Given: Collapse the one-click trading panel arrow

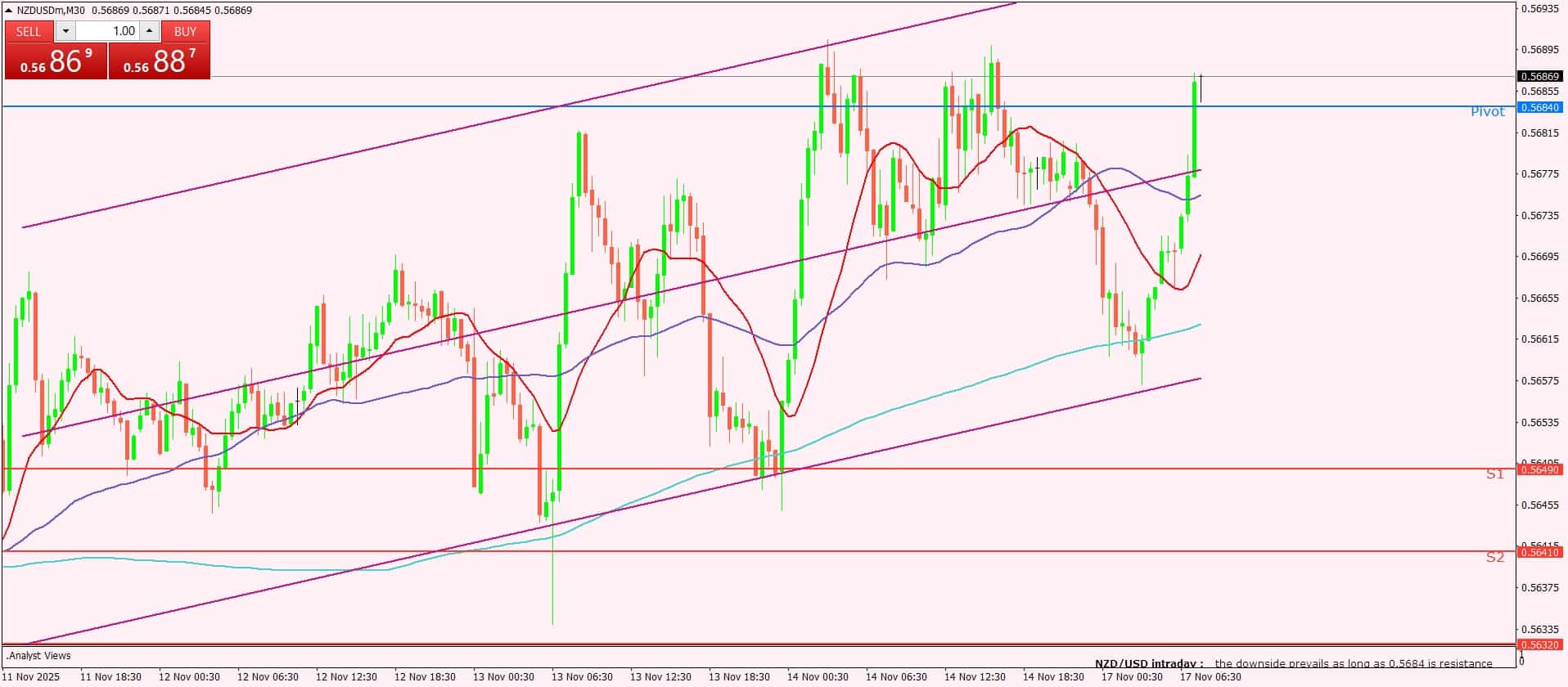Looking at the screenshot, I should pyautogui.click(x=9, y=11).
